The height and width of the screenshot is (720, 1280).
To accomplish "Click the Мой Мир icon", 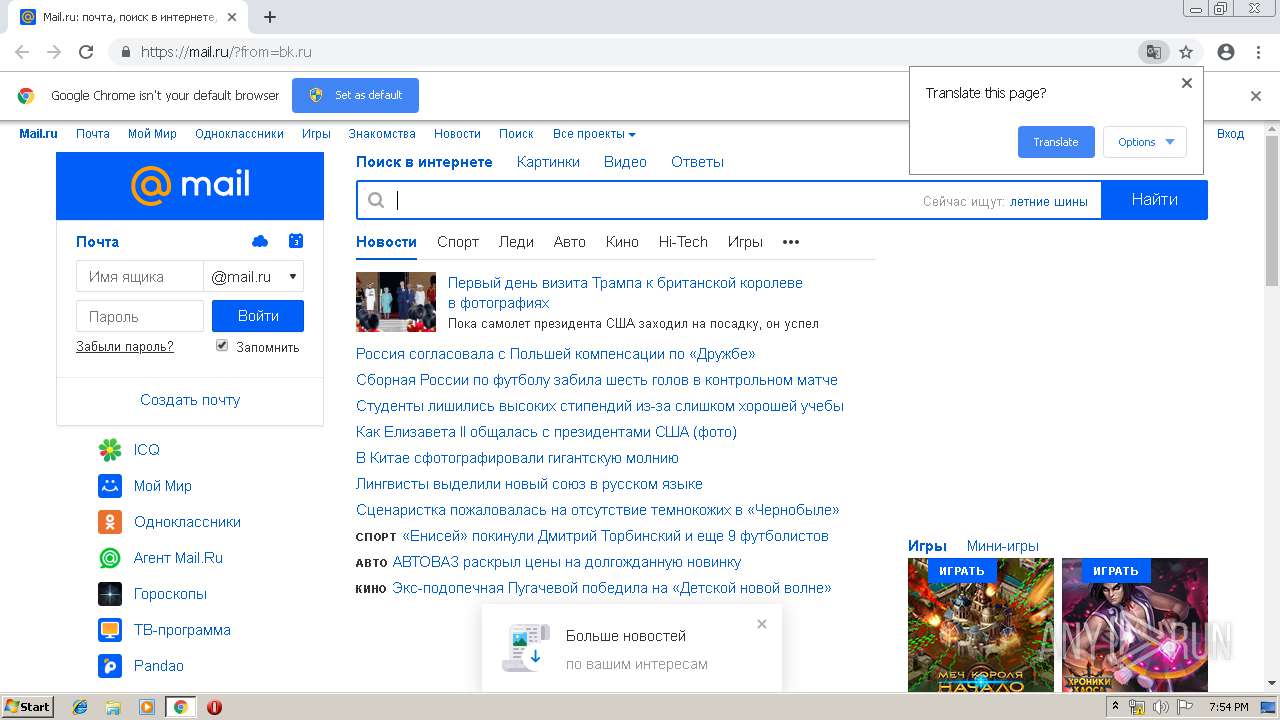I will point(110,486).
